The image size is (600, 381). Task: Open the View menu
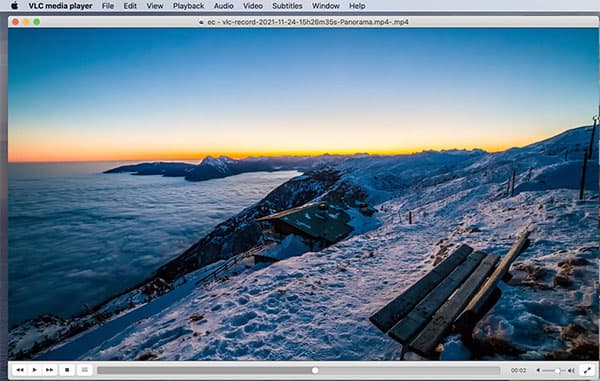155,6
